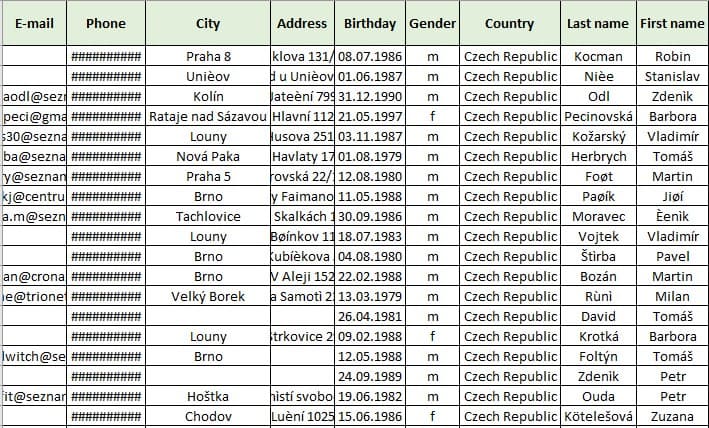The image size is (709, 428).
Task: Click the Kötelešová last name cell
Action: point(598,416)
